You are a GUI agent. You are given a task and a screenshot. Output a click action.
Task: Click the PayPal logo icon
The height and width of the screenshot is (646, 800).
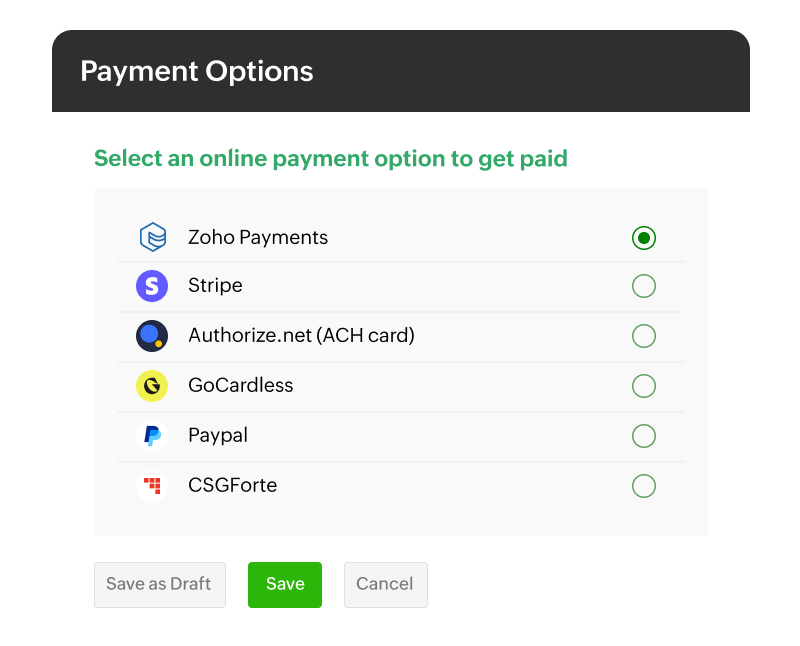152,436
